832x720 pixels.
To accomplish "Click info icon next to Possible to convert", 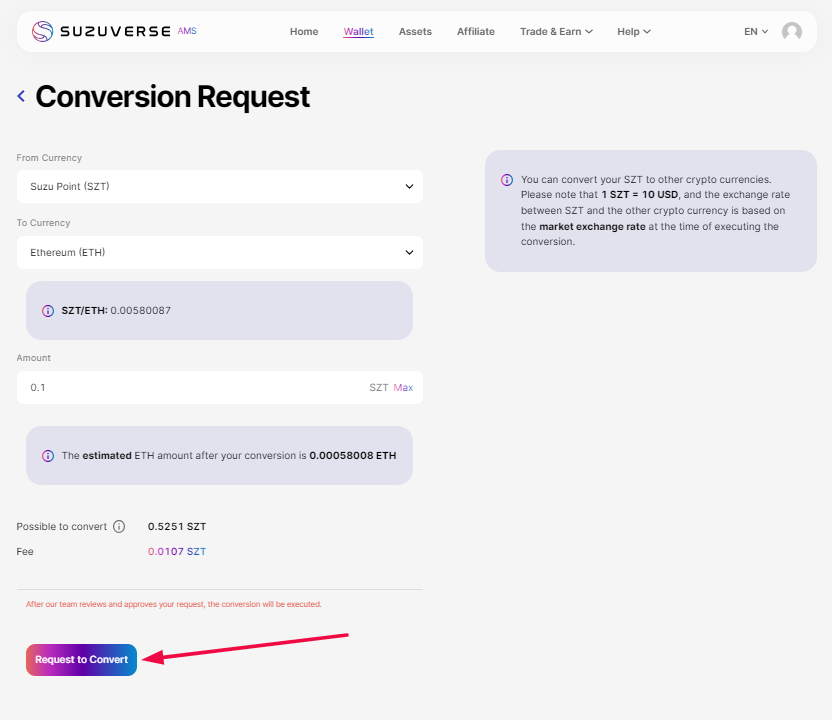I will 119,527.
